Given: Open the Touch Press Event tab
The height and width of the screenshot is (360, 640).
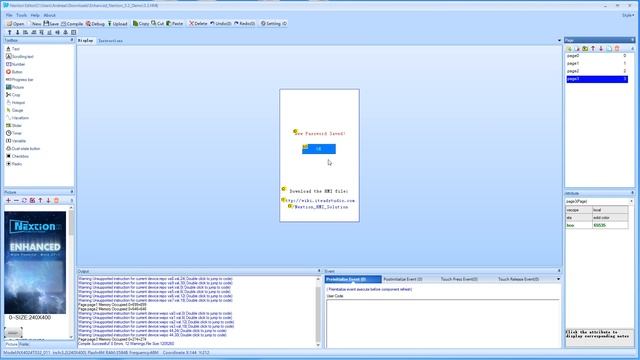Looking at the screenshot, I should (459, 279).
